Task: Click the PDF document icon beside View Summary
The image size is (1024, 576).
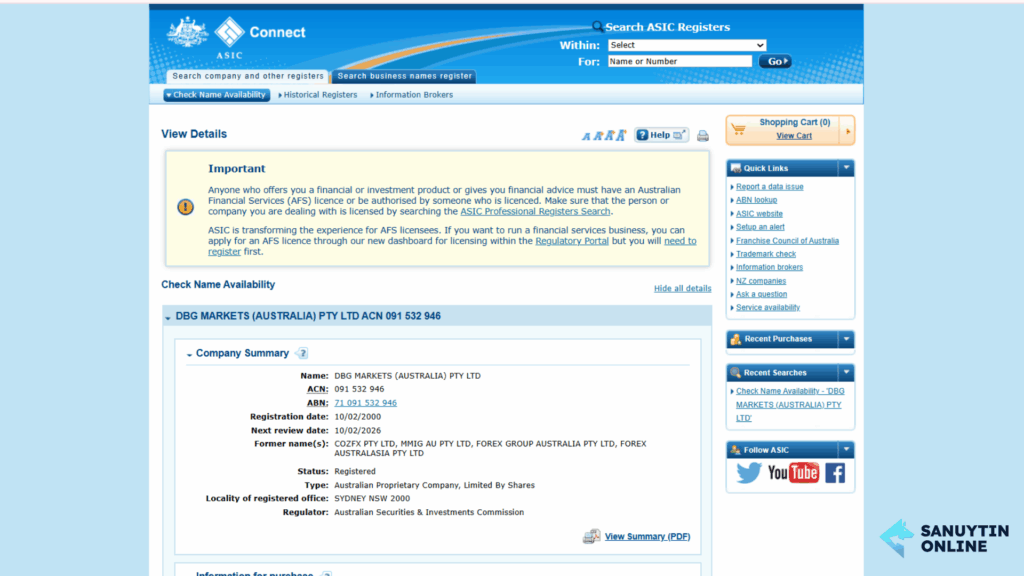Action: coord(591,536)
